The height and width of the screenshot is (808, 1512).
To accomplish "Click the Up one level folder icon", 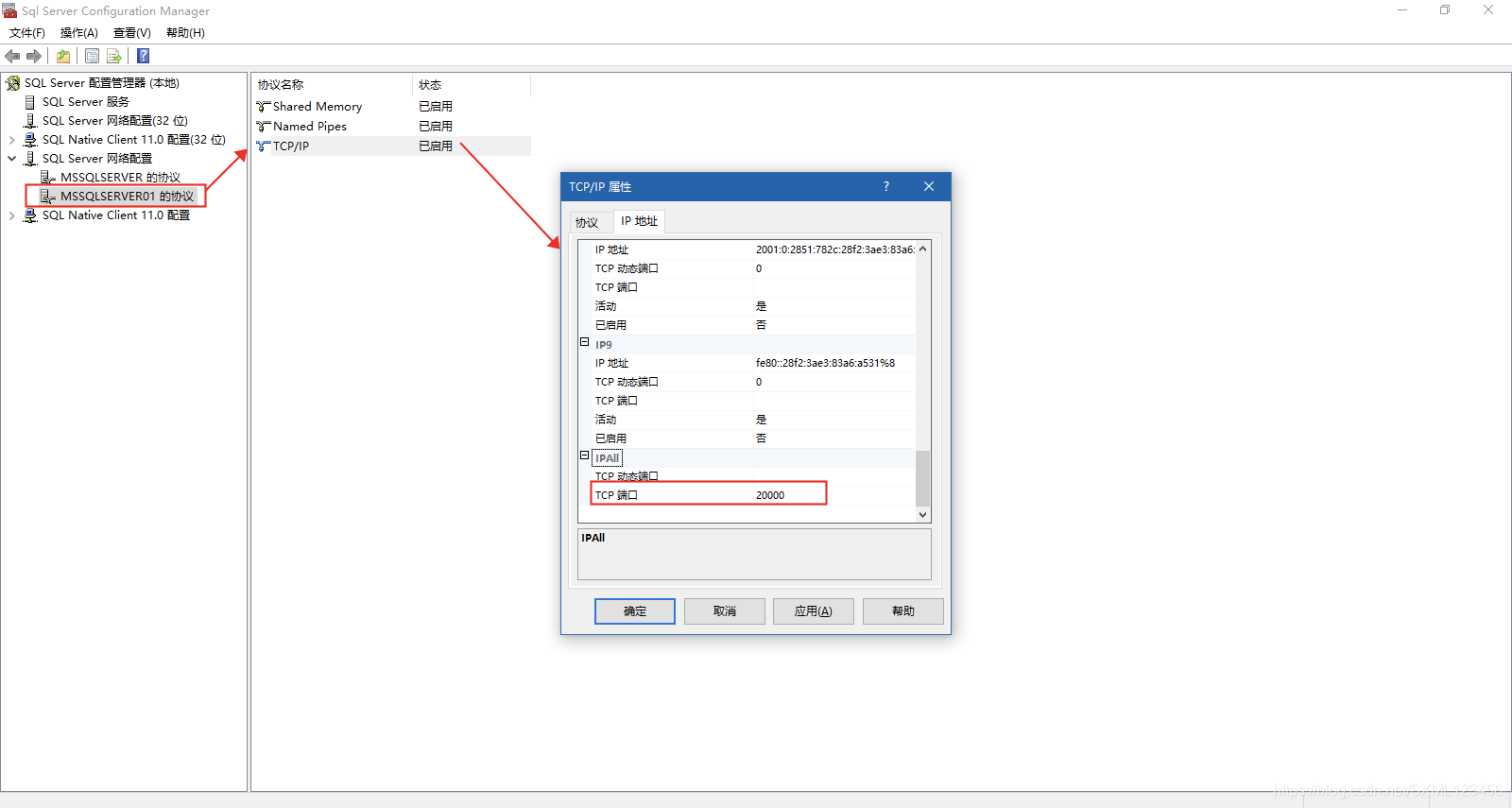I will tap(63, 56).
